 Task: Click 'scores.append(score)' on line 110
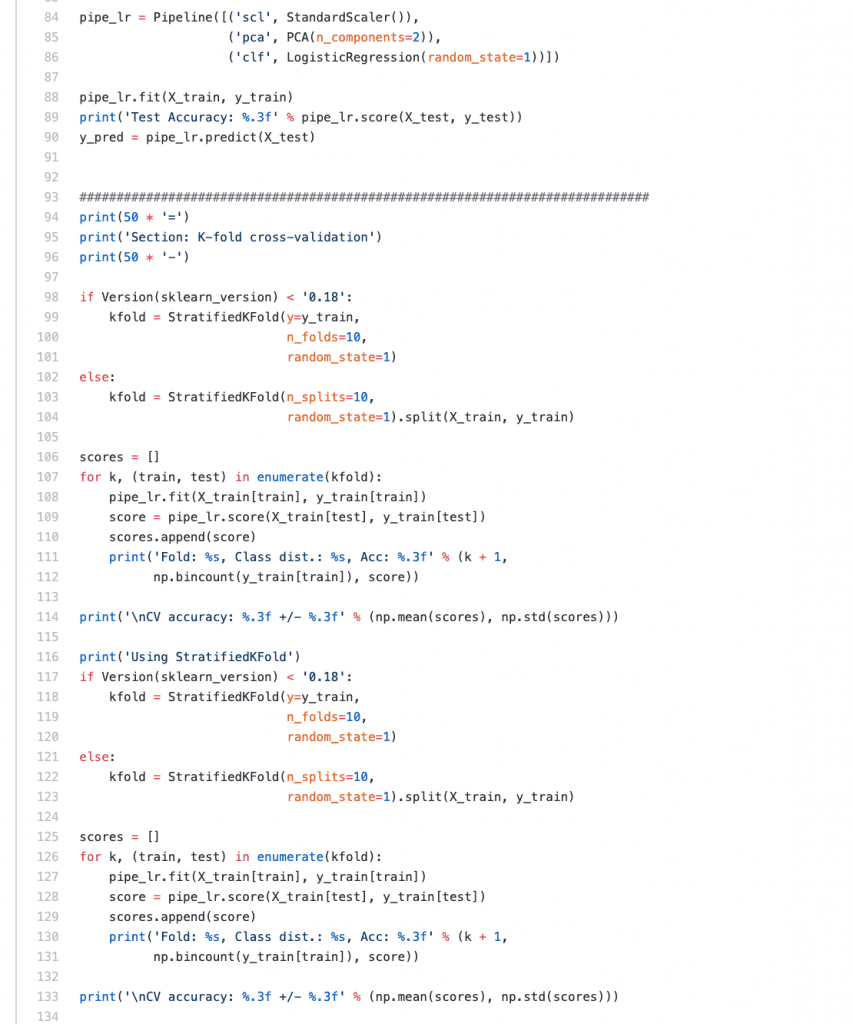click(182, 537)
